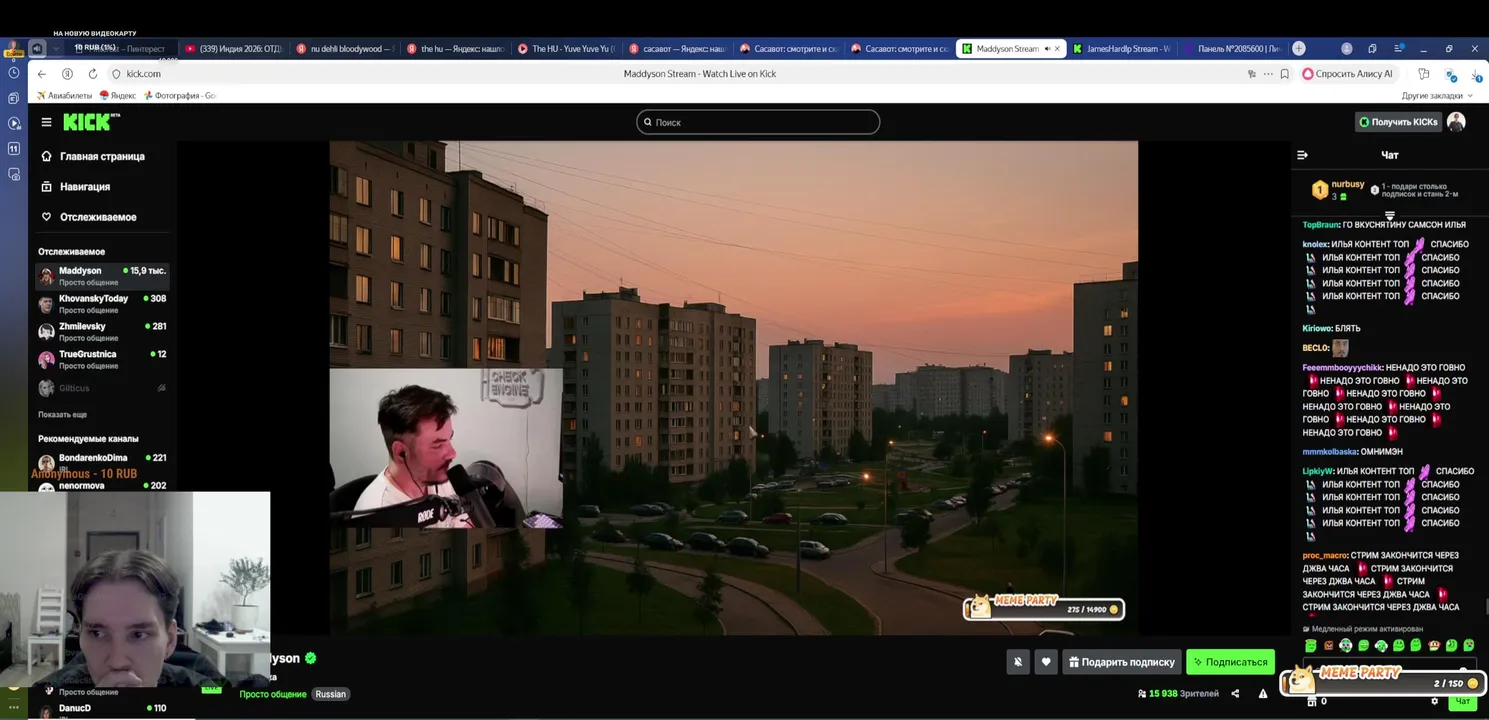Click the Russian language tag
The height and width of the screenshot is (720, 1489).
pos(330,694)
